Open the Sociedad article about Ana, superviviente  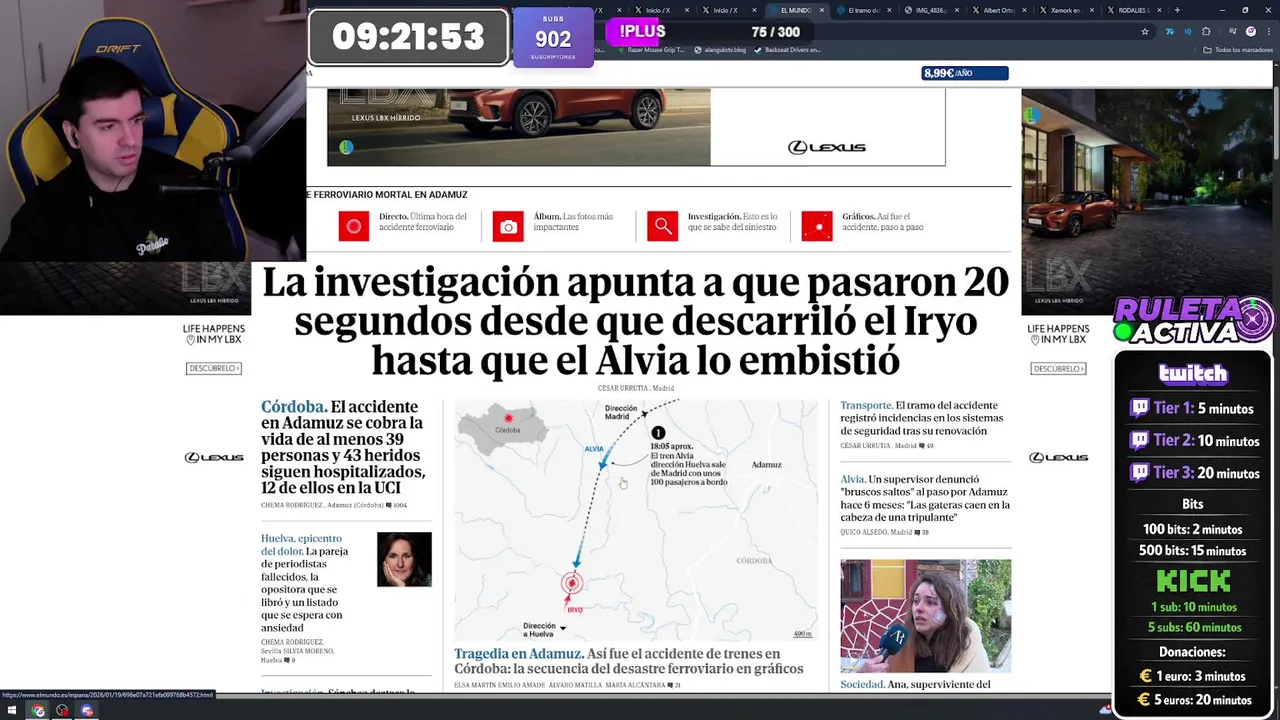(x=915, y=684)
